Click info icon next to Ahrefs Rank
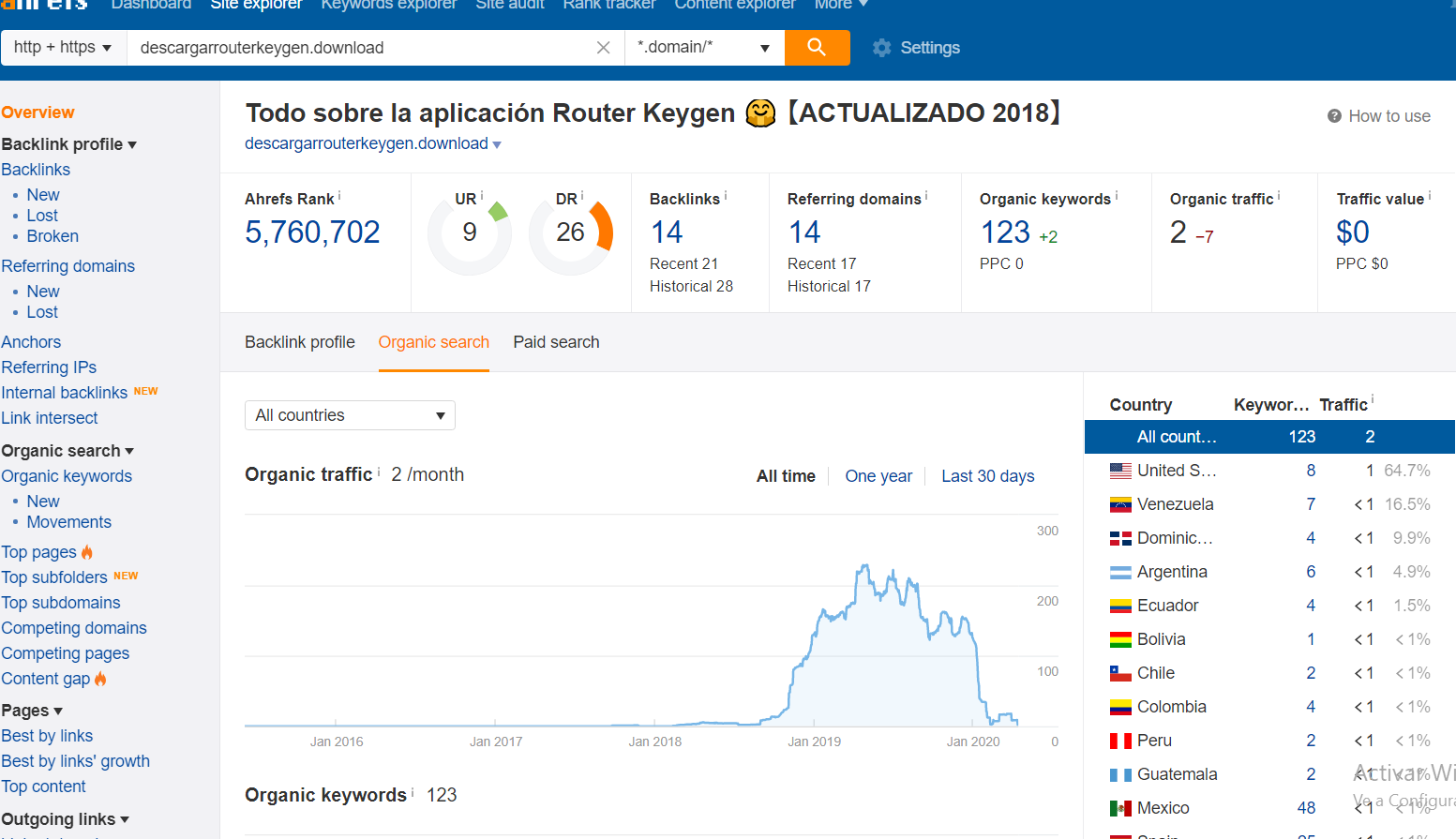This screenshot has height=839, width=1456. (x=339, y=196)
